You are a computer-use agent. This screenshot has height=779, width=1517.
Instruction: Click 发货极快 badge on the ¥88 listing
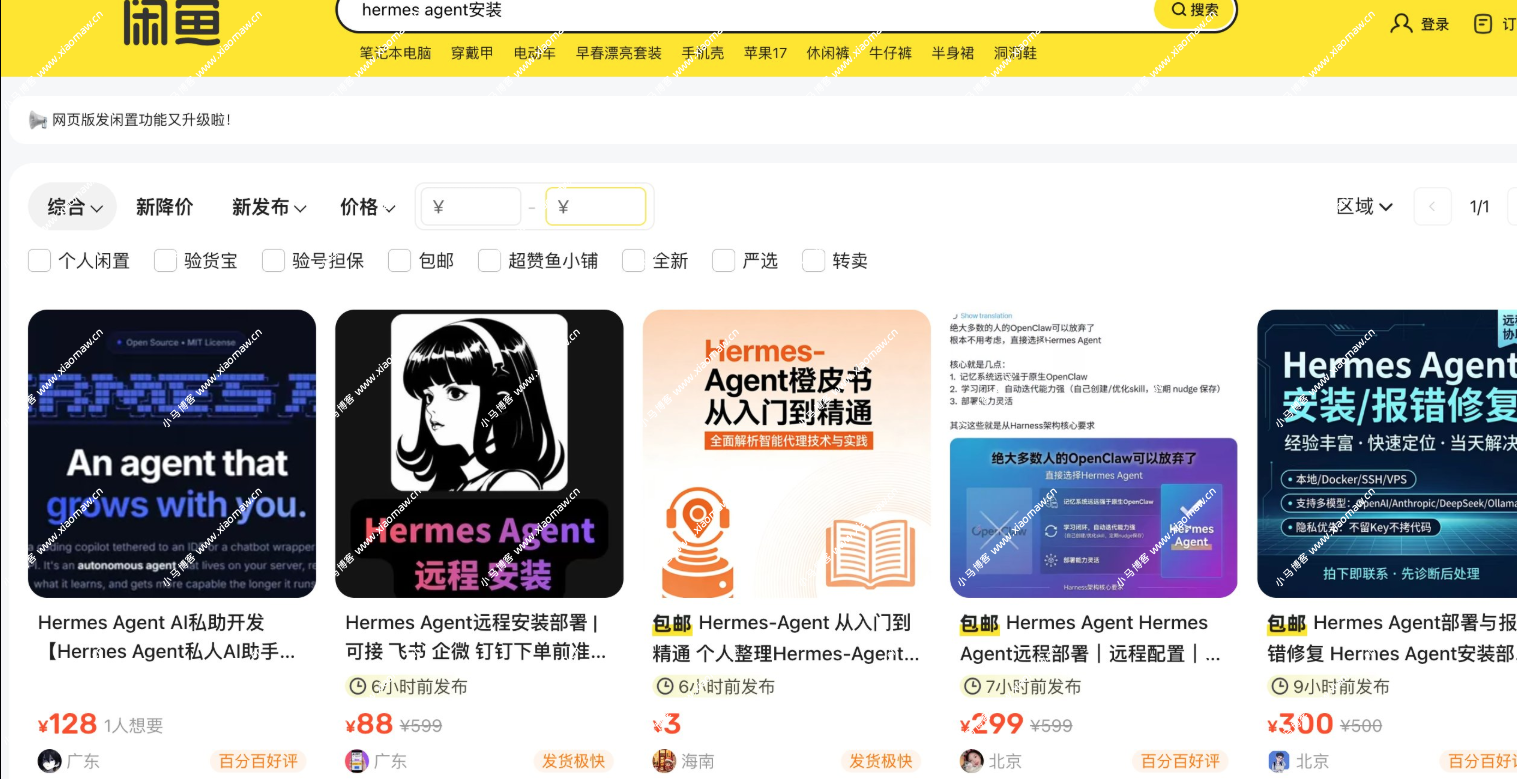point(574,762)
